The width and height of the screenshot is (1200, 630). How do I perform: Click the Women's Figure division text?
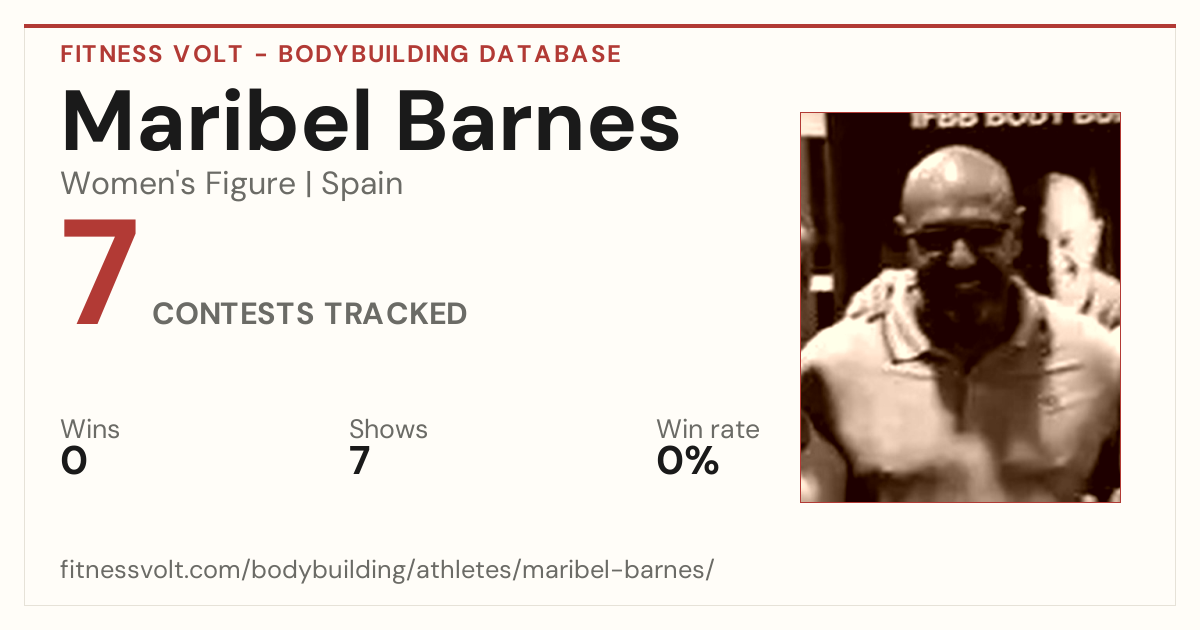pos(178,184)
